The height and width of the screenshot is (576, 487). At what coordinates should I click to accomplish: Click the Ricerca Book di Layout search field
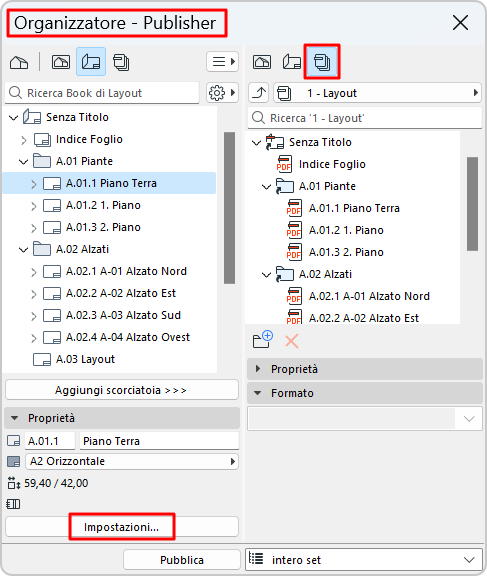[102, 93]
